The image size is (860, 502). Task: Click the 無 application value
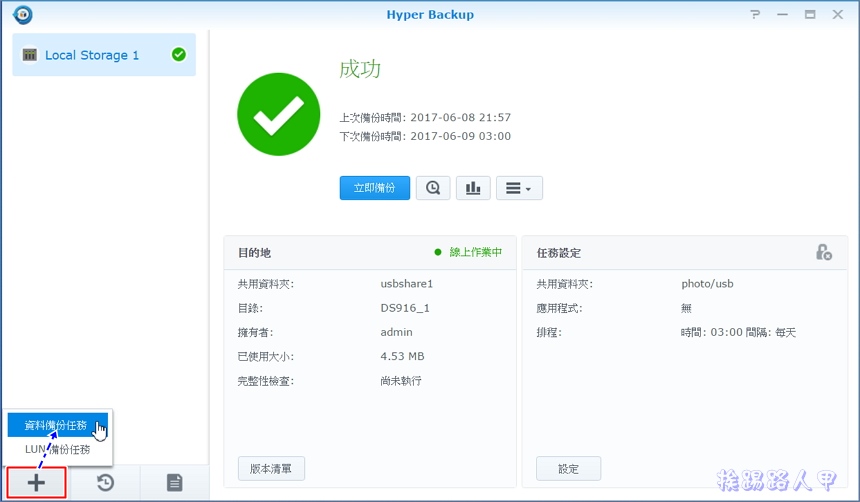coord(686,308)
